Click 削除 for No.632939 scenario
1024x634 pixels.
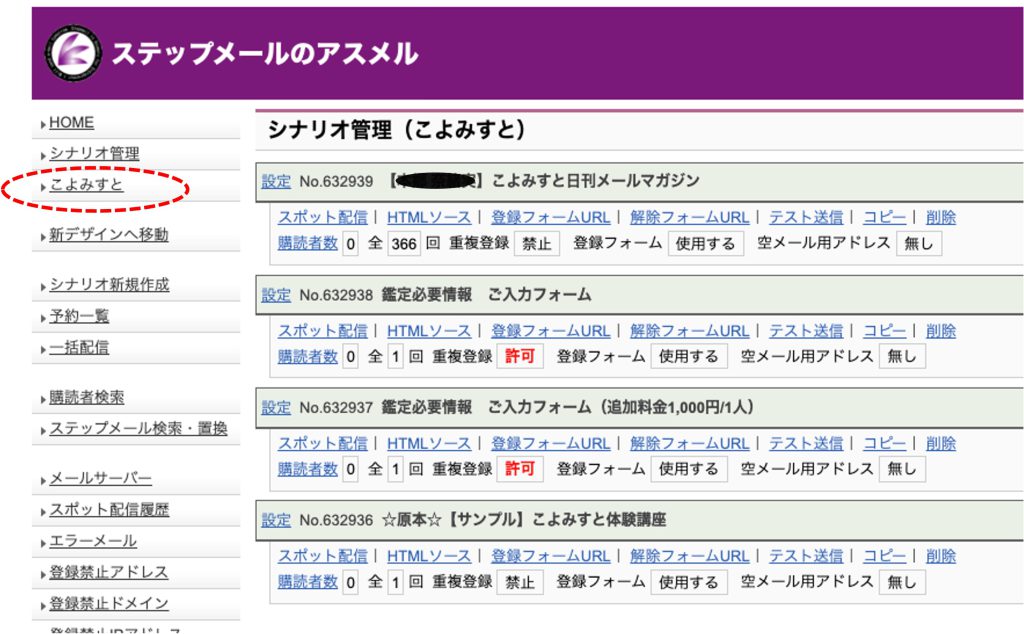coord(940,217)
